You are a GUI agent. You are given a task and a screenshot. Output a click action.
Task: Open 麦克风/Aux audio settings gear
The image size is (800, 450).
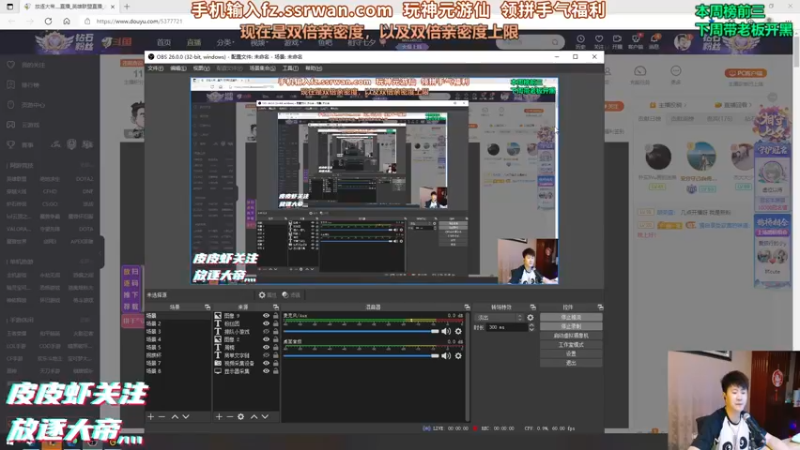click(458, 331)
